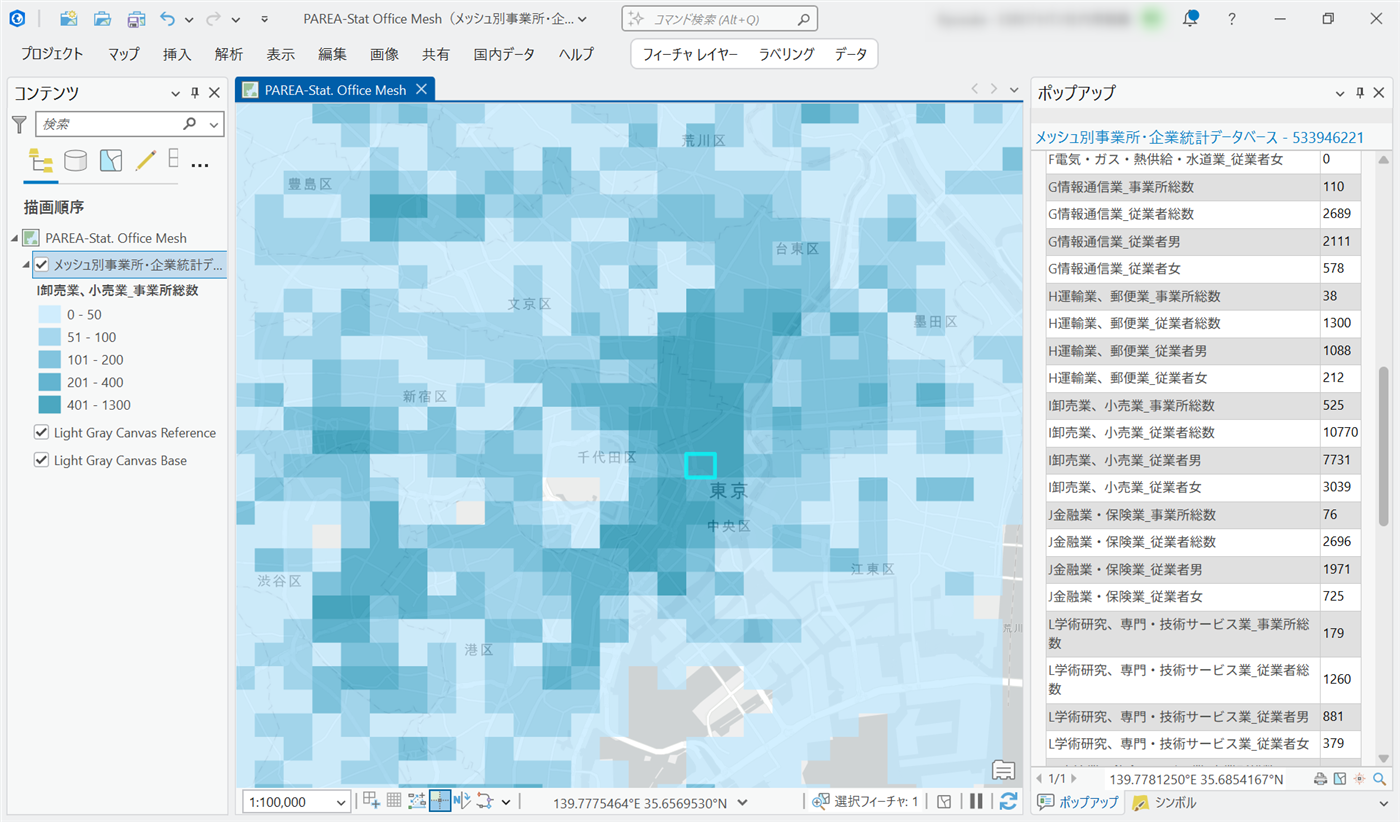Hide the Light Gray Canvas Base layer
The width and height of the screenshot is (1400, 822).
click(42, 461)
